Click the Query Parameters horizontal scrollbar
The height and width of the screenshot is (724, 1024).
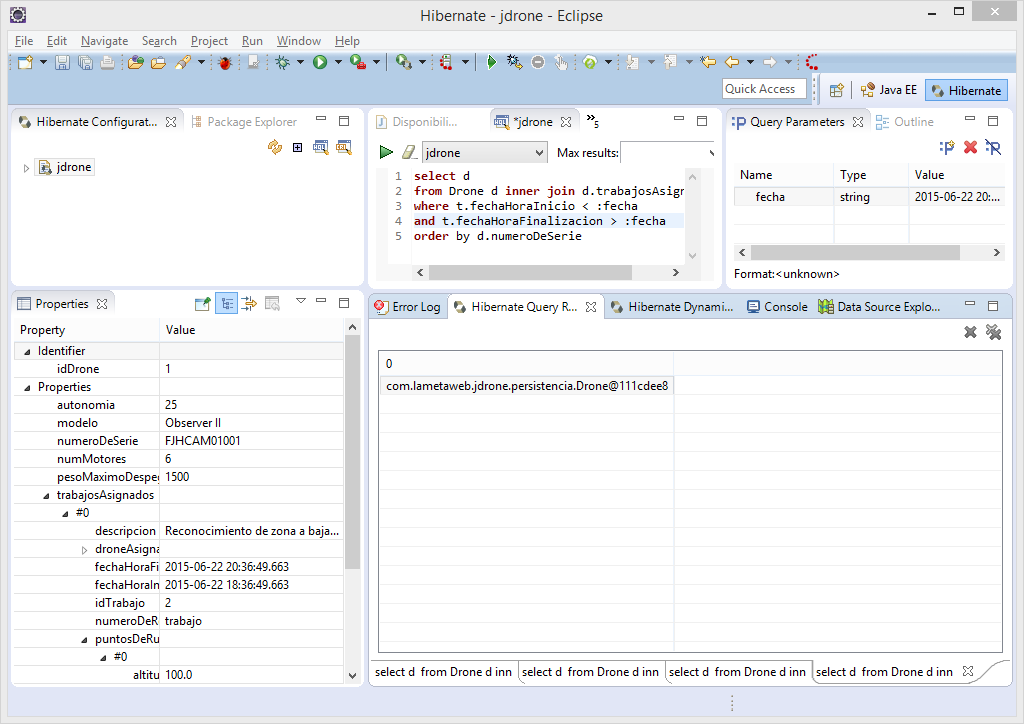pos(855,252)
